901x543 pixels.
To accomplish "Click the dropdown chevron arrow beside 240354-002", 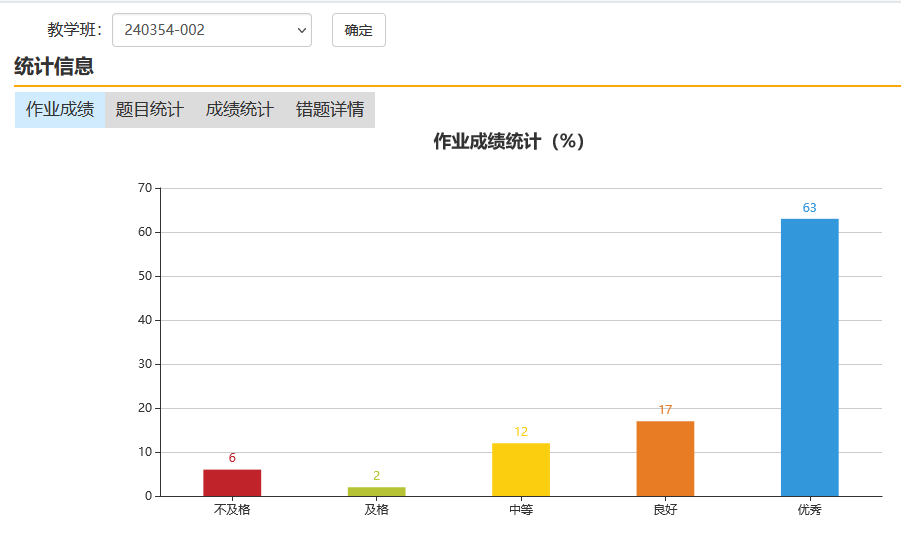I will click(x=301, y=30).
